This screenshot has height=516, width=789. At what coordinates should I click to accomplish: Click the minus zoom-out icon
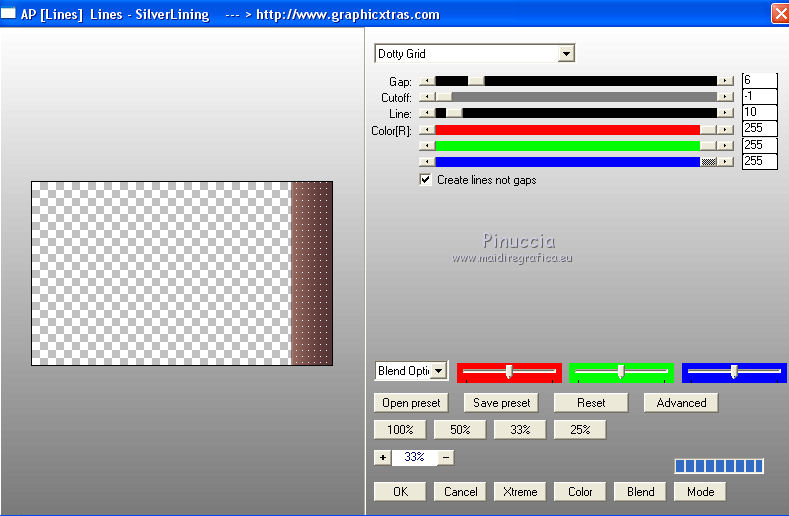coord(446,457)
